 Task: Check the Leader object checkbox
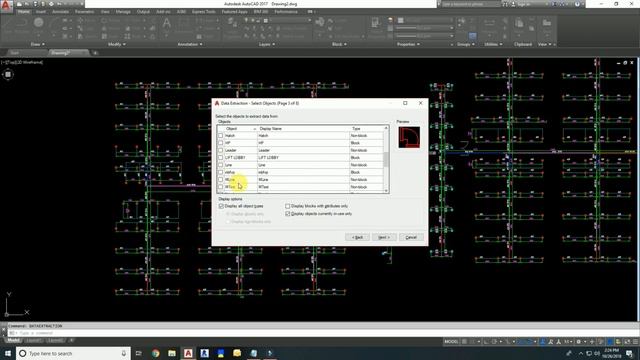click(221, 150)
